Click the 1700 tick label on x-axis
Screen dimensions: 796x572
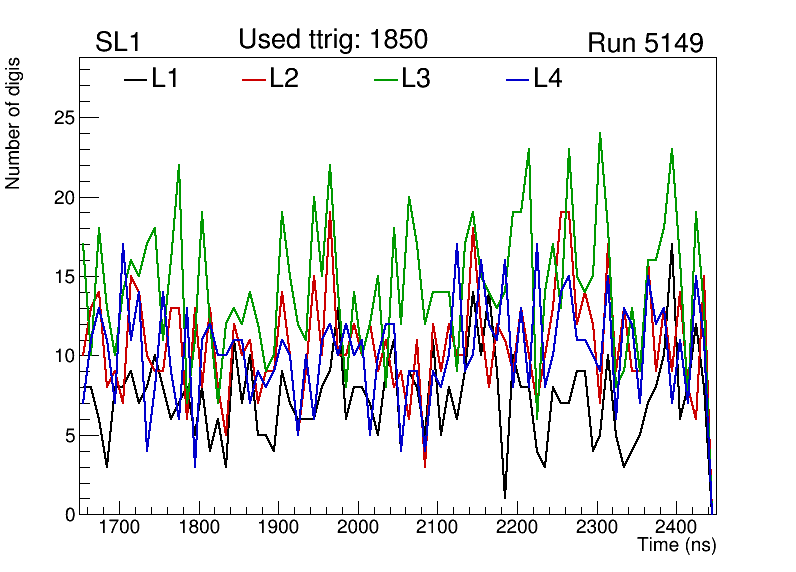pyautogui.click(x=119, y=527)
